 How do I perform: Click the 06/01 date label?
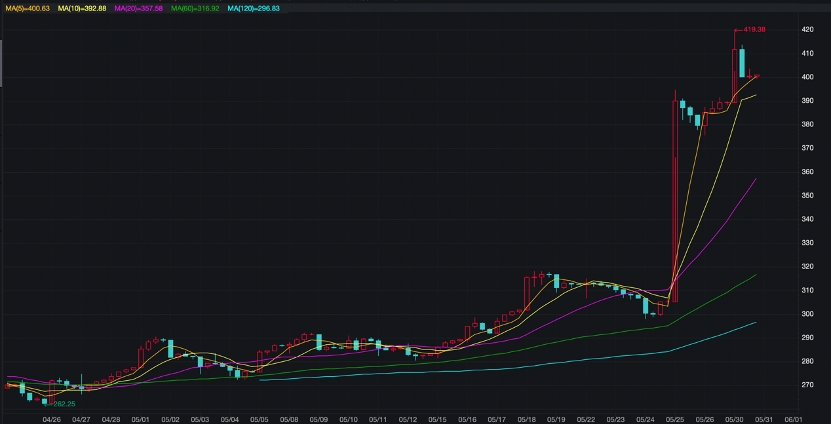[793, 419]
